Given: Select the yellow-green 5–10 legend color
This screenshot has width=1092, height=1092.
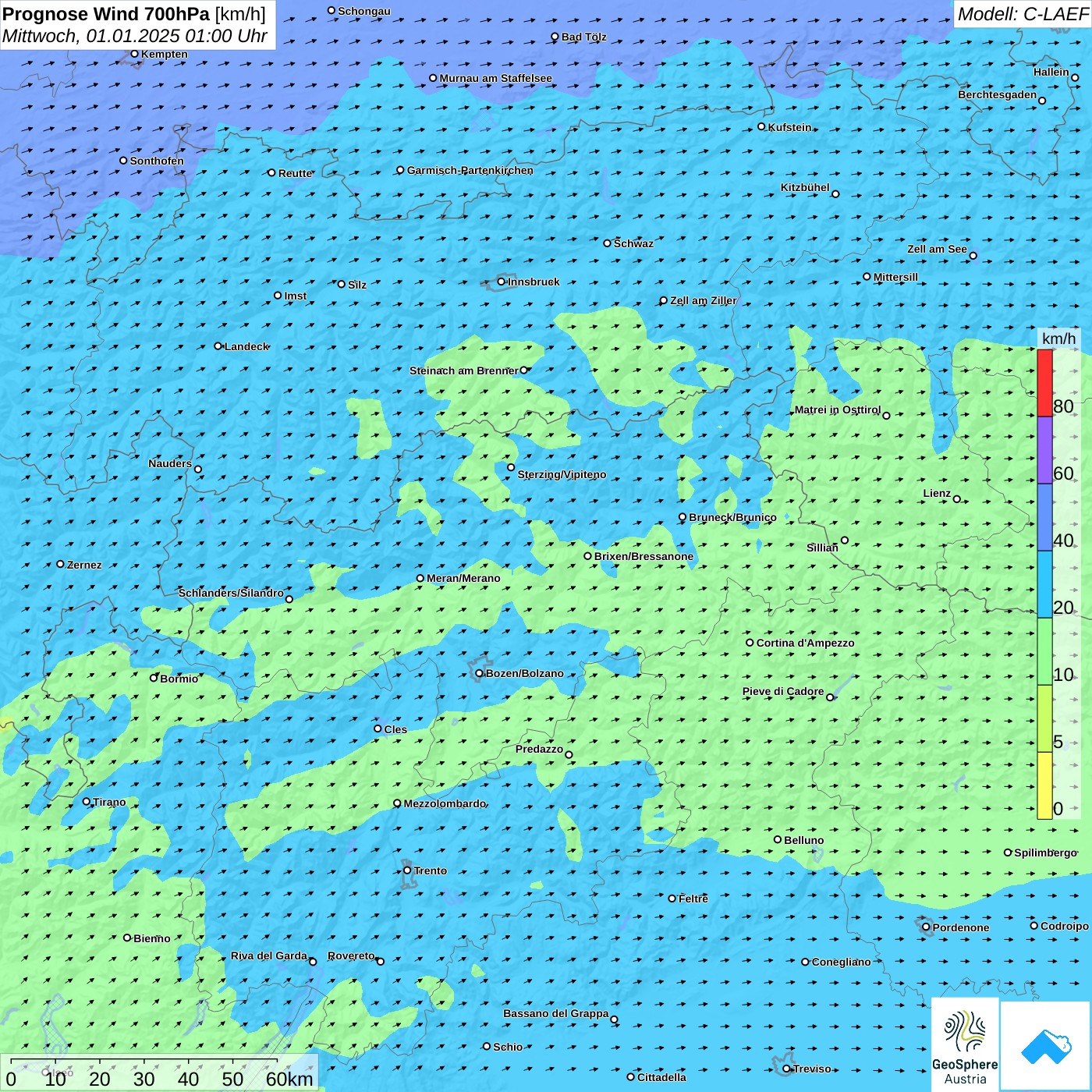Looking at the screenshot, I should [1044, 718].
